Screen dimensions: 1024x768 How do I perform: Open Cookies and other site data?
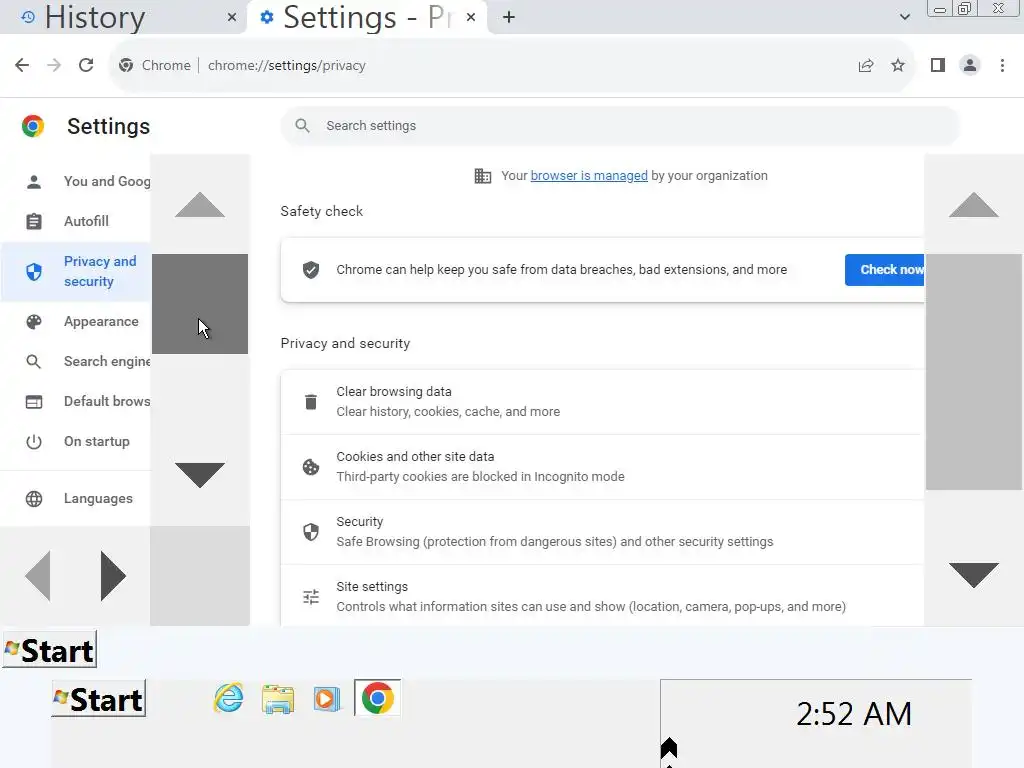(x=602, y=467)
